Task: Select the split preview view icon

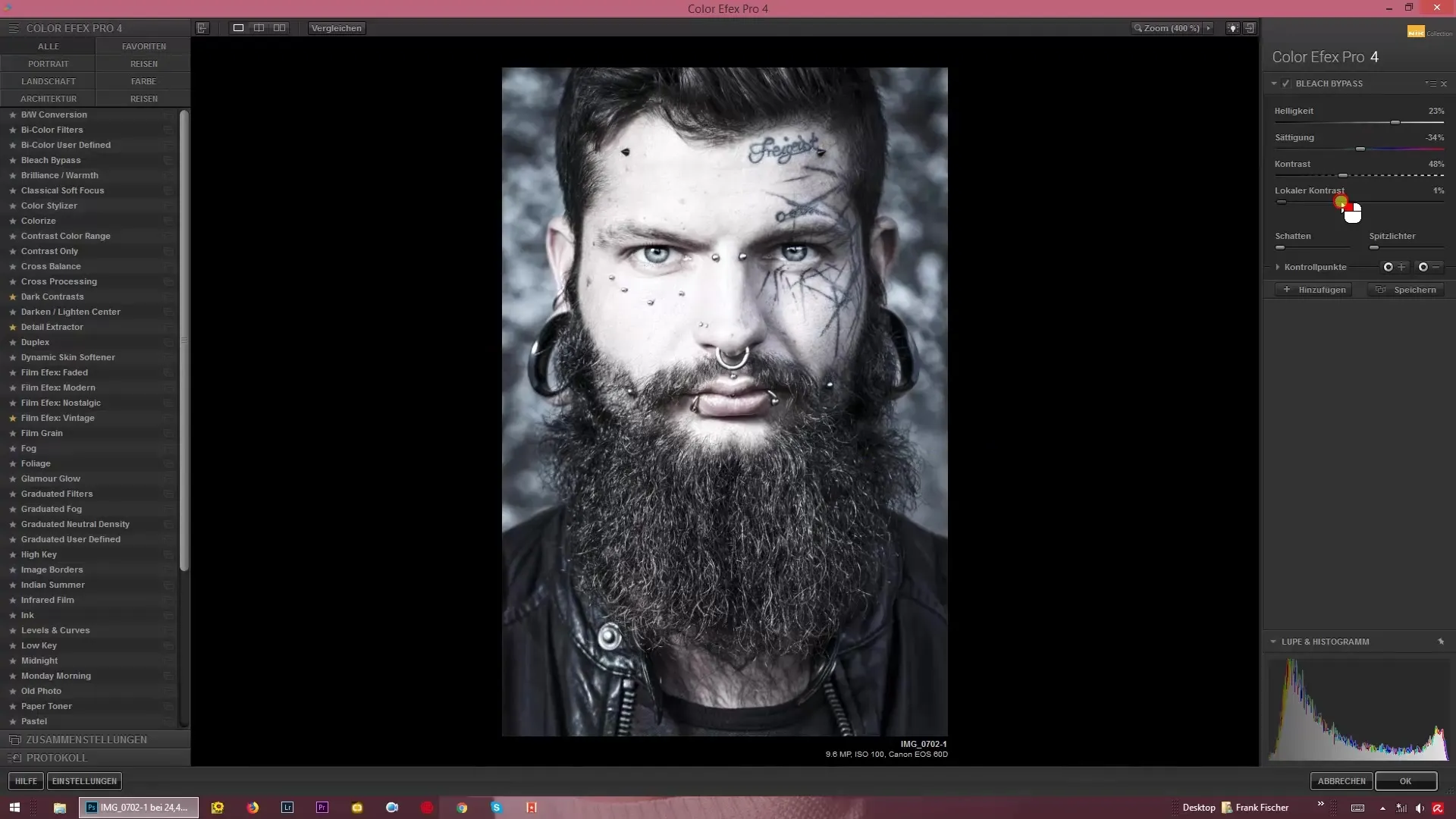Action: pos(259,28)
